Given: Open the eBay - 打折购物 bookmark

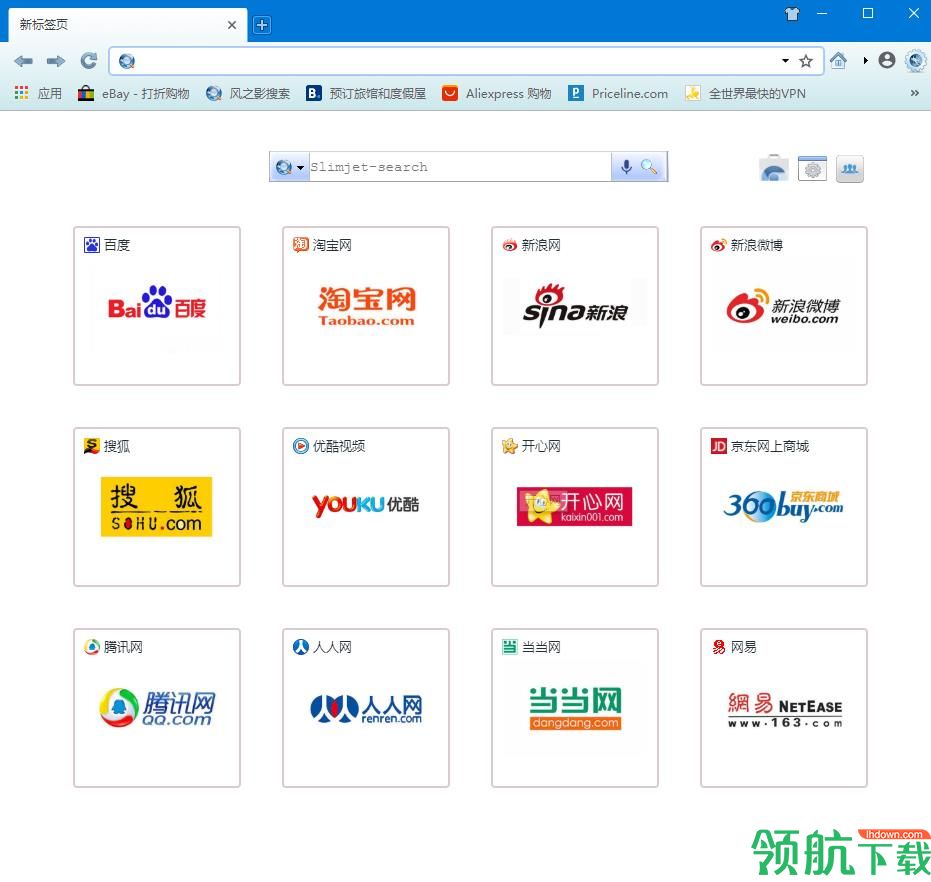Looking at the screenshot, I should pyautogui.click(x=134, y=93).
